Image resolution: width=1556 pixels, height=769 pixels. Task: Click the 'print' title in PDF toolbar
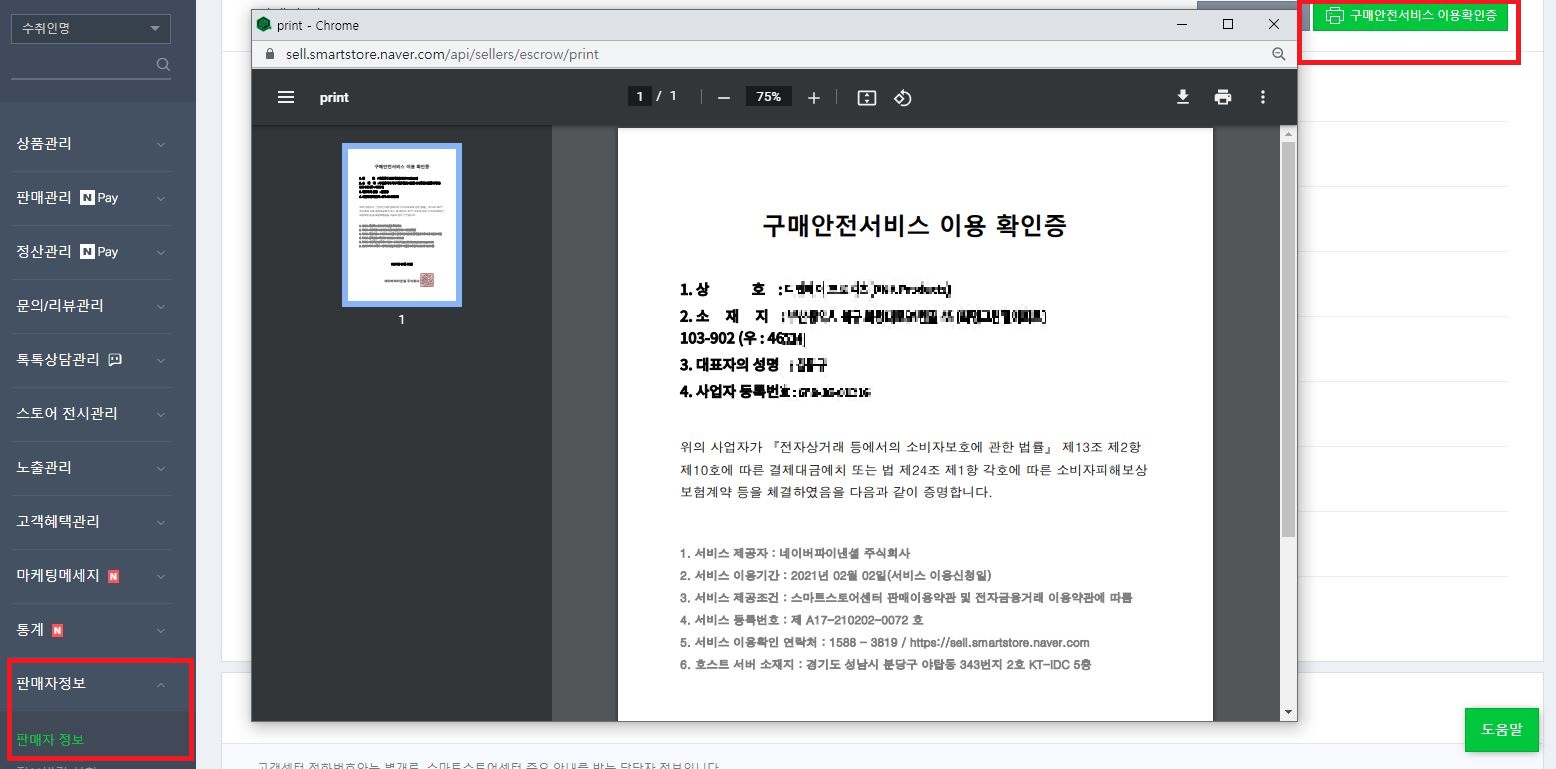(x=334, y=97)
